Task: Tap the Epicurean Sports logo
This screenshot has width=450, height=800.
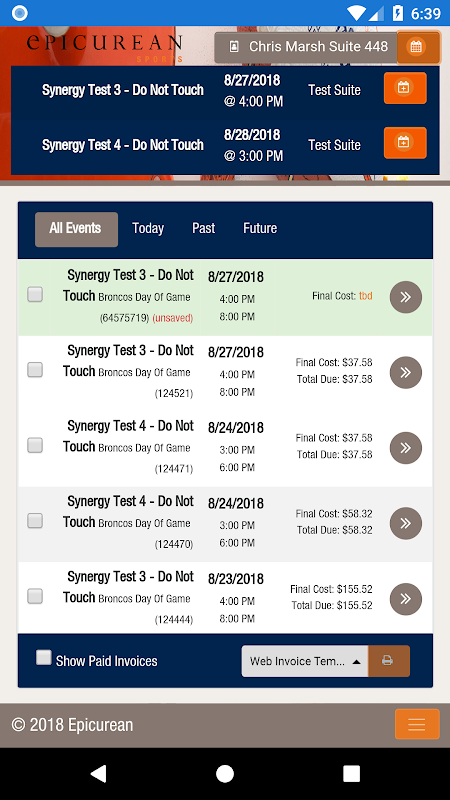Action: click(105, 46)
